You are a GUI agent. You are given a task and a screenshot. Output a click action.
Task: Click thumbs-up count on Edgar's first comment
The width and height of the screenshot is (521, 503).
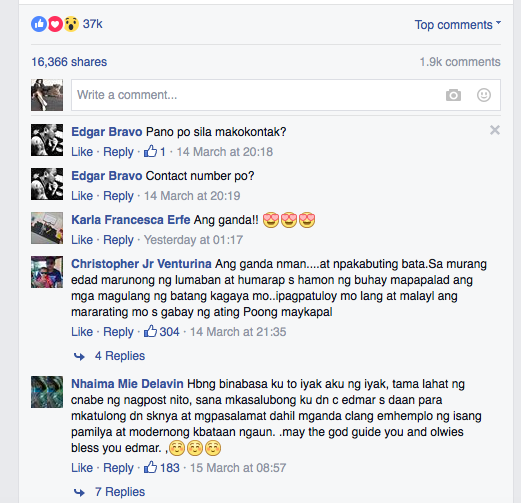pyautogui.click(x=155, y=152)
